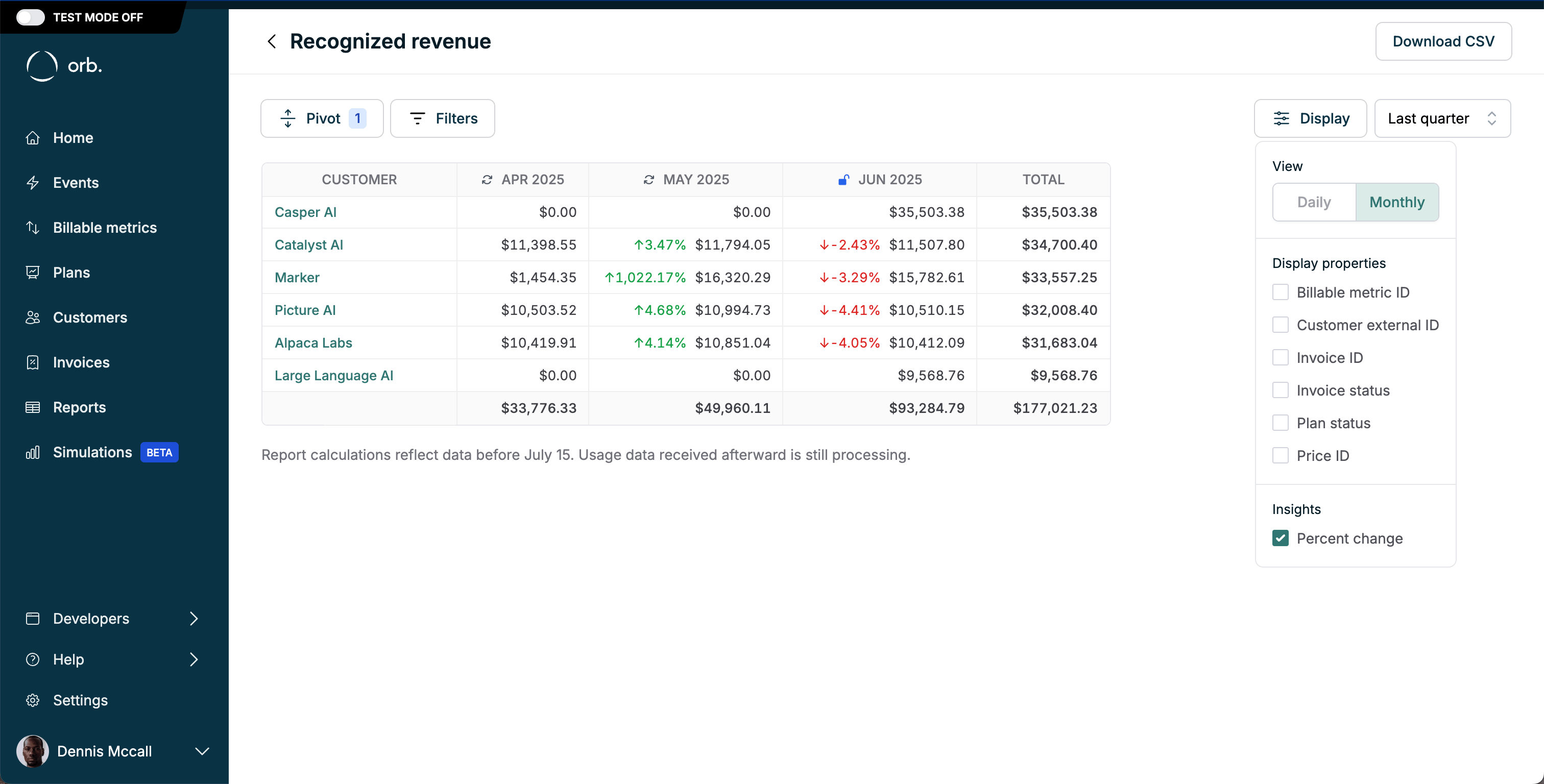Viewport: 1544px width, 784px height.
Task: Expand the Developers submenu chevron
Action: [194, 619]
